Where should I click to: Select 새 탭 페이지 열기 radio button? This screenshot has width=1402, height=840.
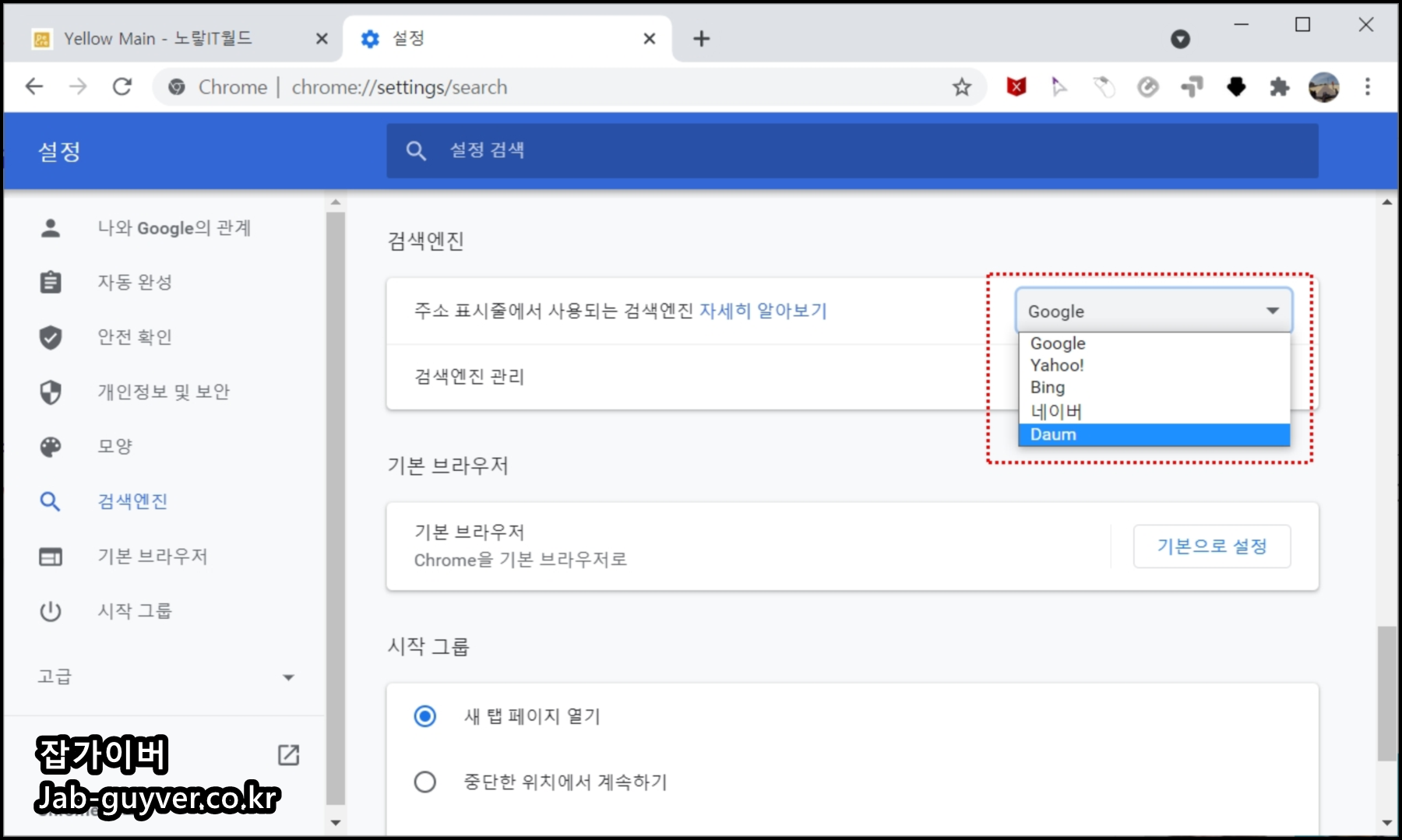click(425, 715)
